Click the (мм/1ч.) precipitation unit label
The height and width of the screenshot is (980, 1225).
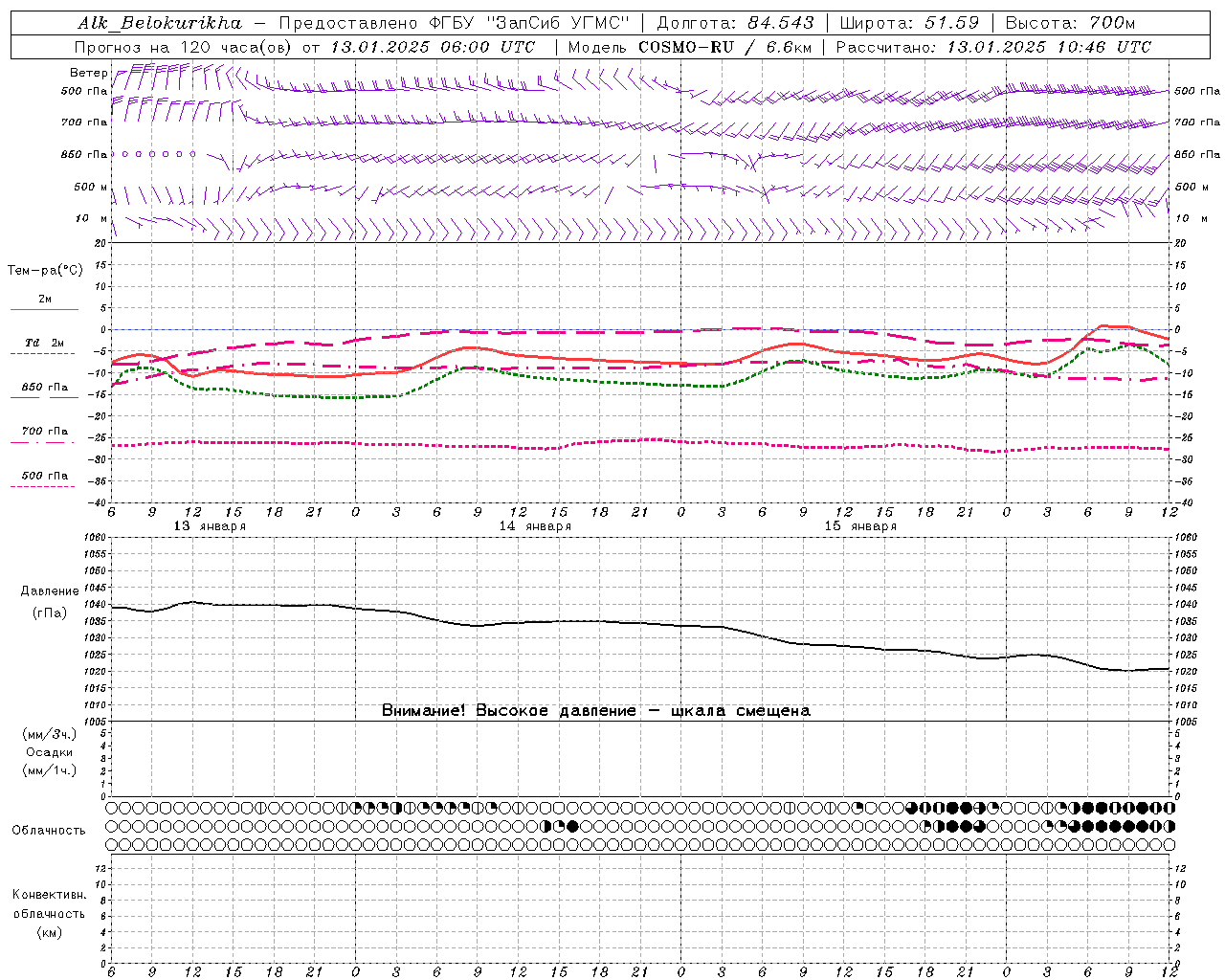pyautogui.click(x=50, y=770)
